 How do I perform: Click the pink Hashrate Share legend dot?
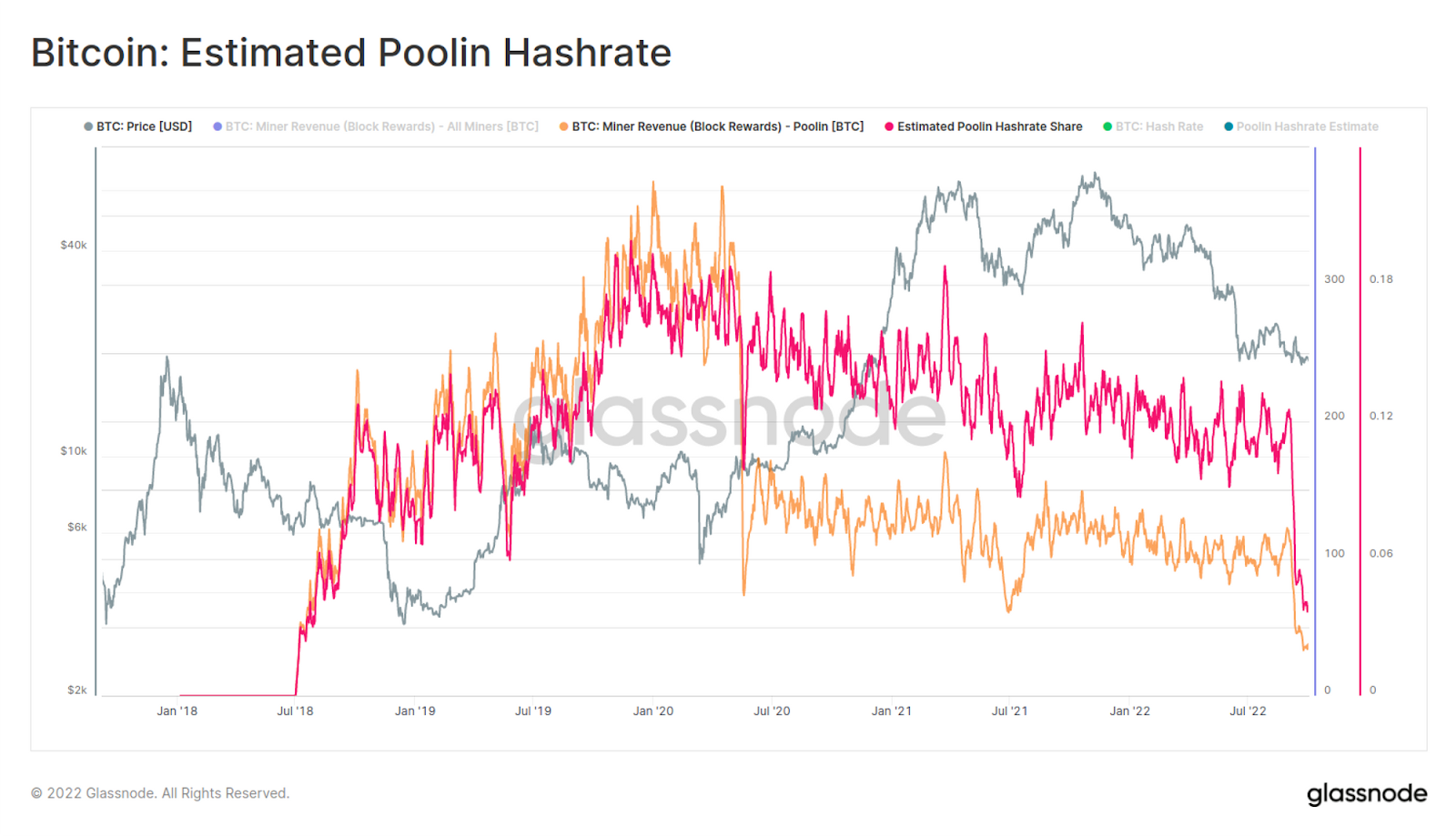point(889,126)
